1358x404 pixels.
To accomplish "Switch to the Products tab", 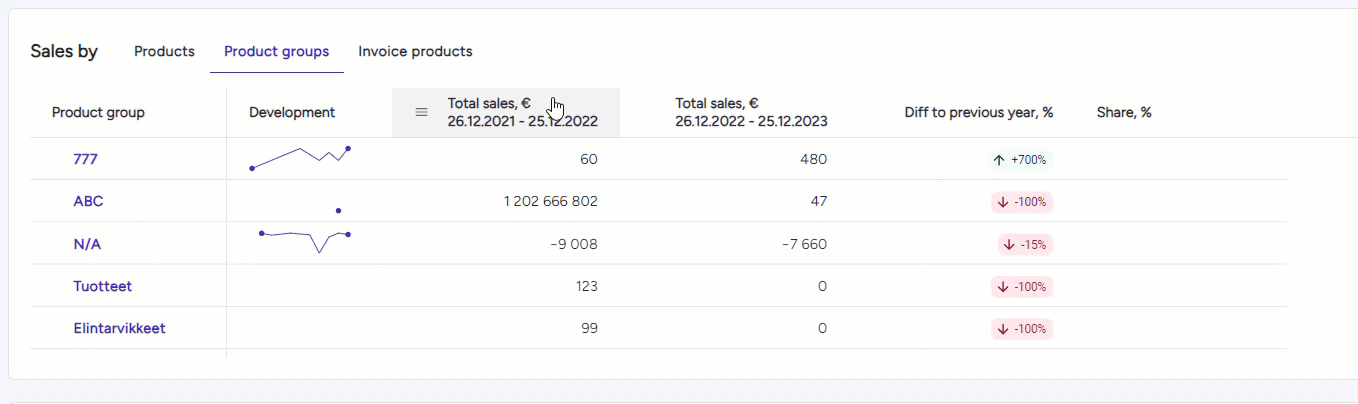I will (x=164, y=51).
